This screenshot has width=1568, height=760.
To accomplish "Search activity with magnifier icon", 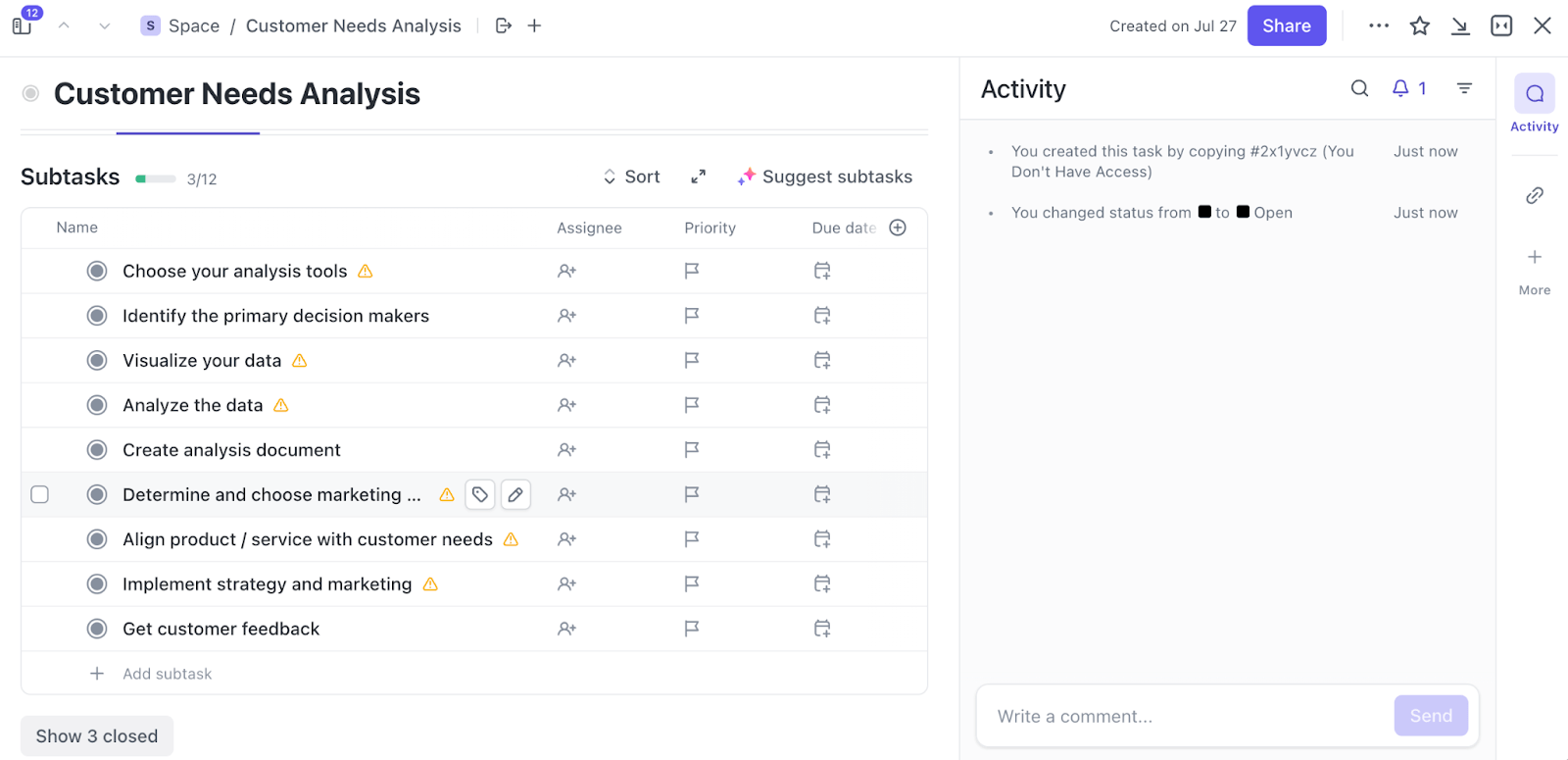I will 1359,88.
